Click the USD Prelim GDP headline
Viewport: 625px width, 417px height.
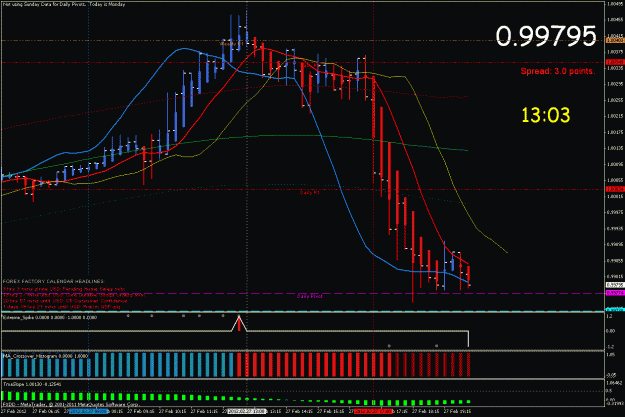[x=61, y=307]
